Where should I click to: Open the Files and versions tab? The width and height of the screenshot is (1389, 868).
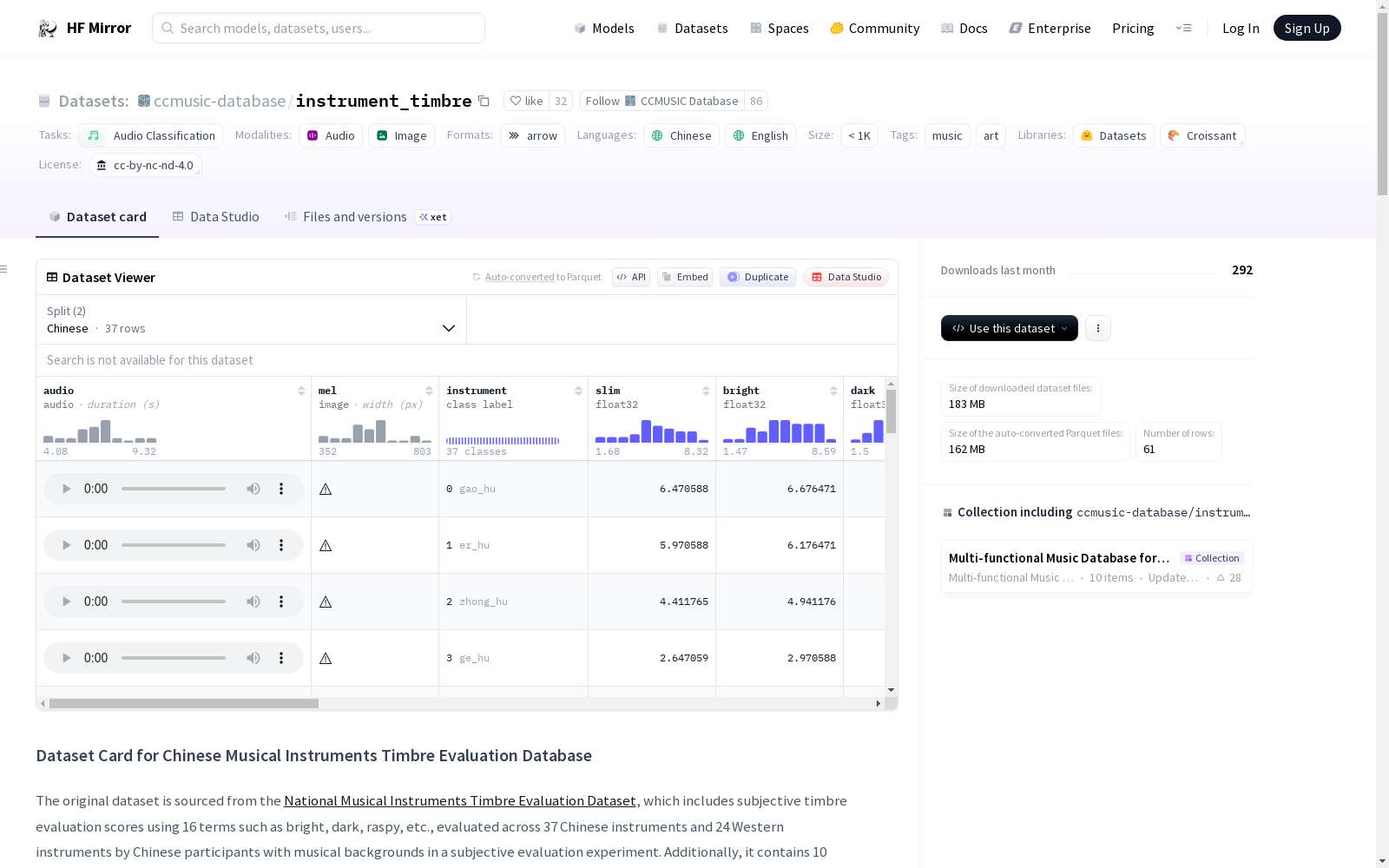354,217
